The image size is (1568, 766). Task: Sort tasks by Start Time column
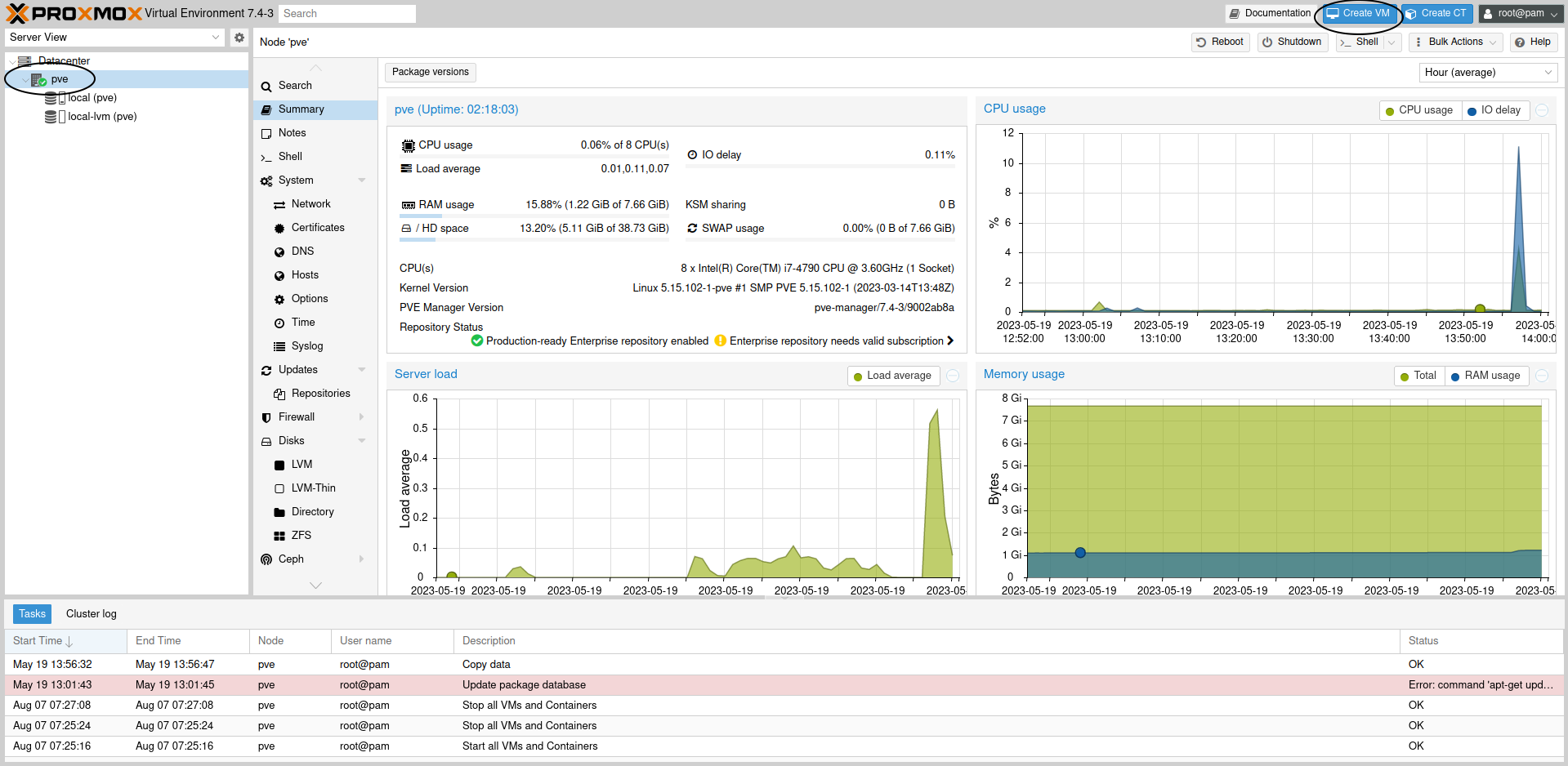pyautogui.click(x=65, y=641)
